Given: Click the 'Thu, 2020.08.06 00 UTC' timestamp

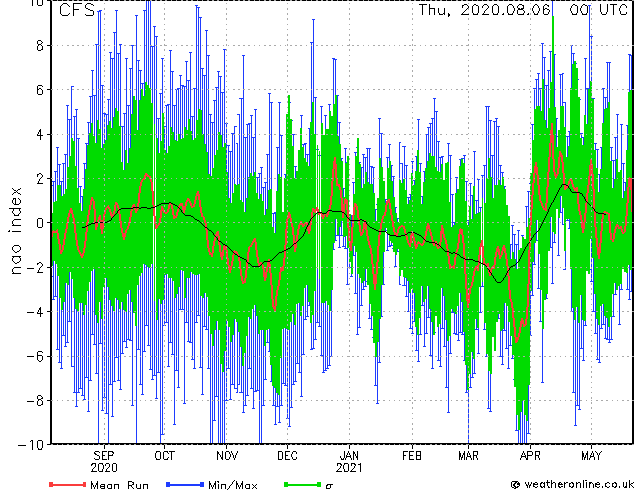Looking at the screenshot, I should [x=522, y=10].
